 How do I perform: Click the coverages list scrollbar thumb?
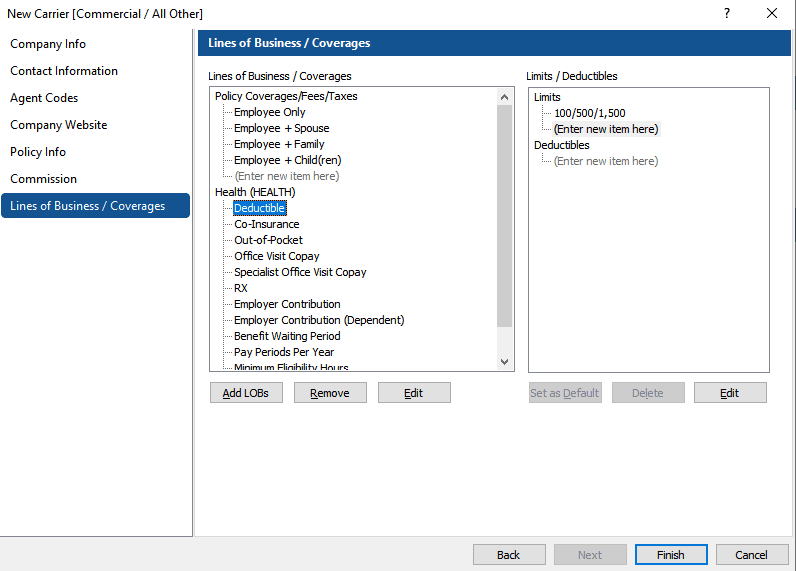[x=504, y=216]
